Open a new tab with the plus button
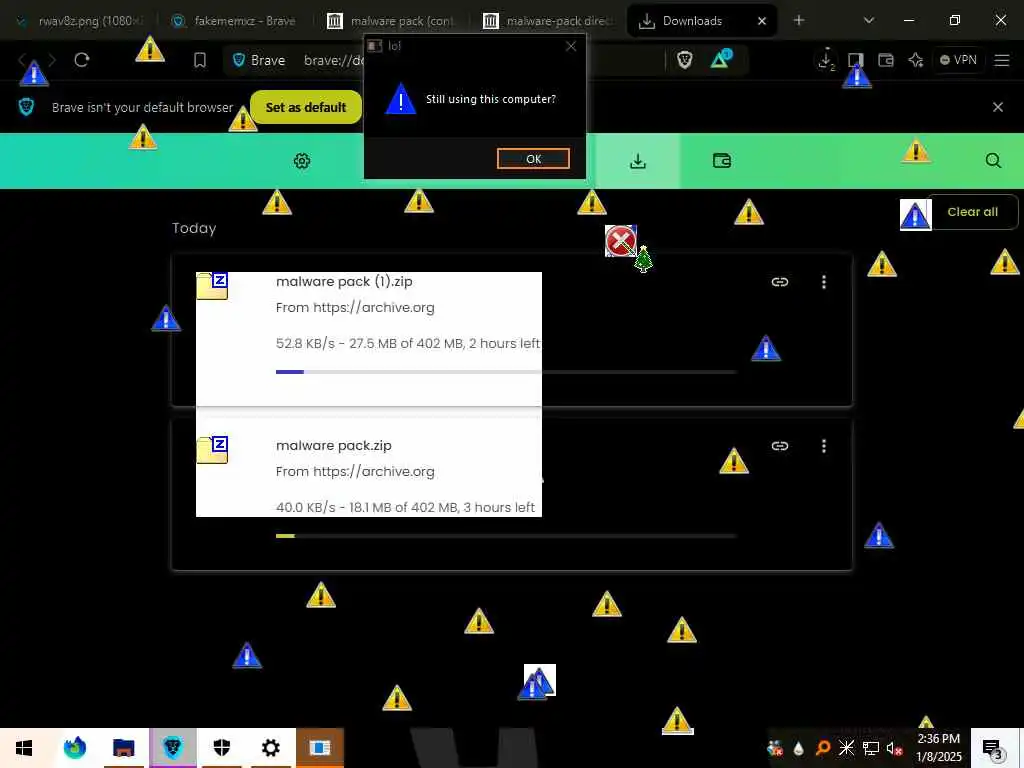 799,21
